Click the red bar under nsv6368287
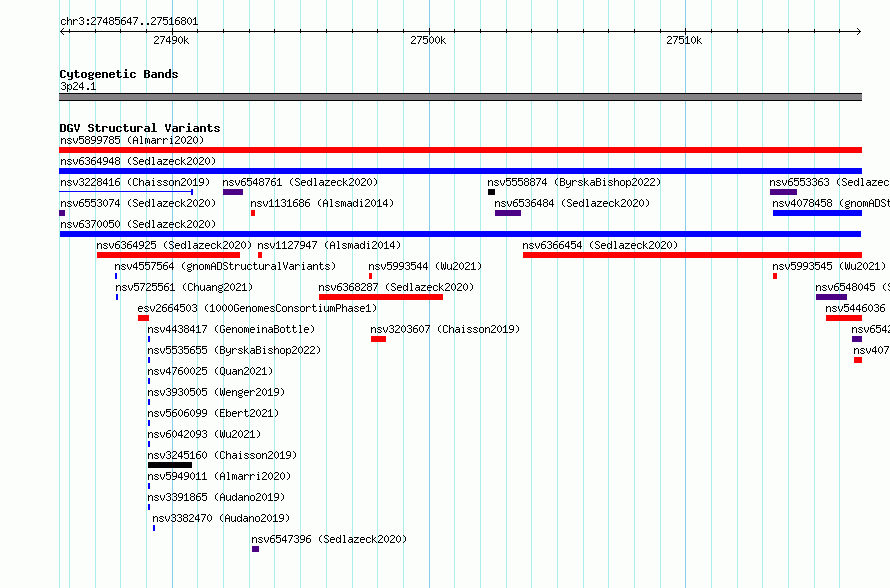Viewport: 890px width, 588px height. point(381,297)
